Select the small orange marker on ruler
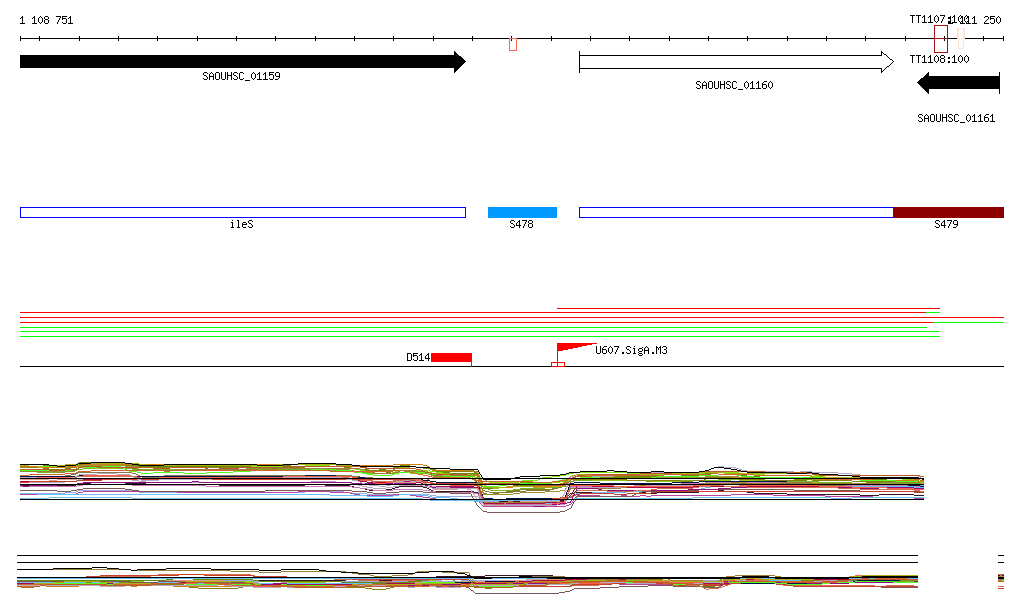 tap(513, 43)
